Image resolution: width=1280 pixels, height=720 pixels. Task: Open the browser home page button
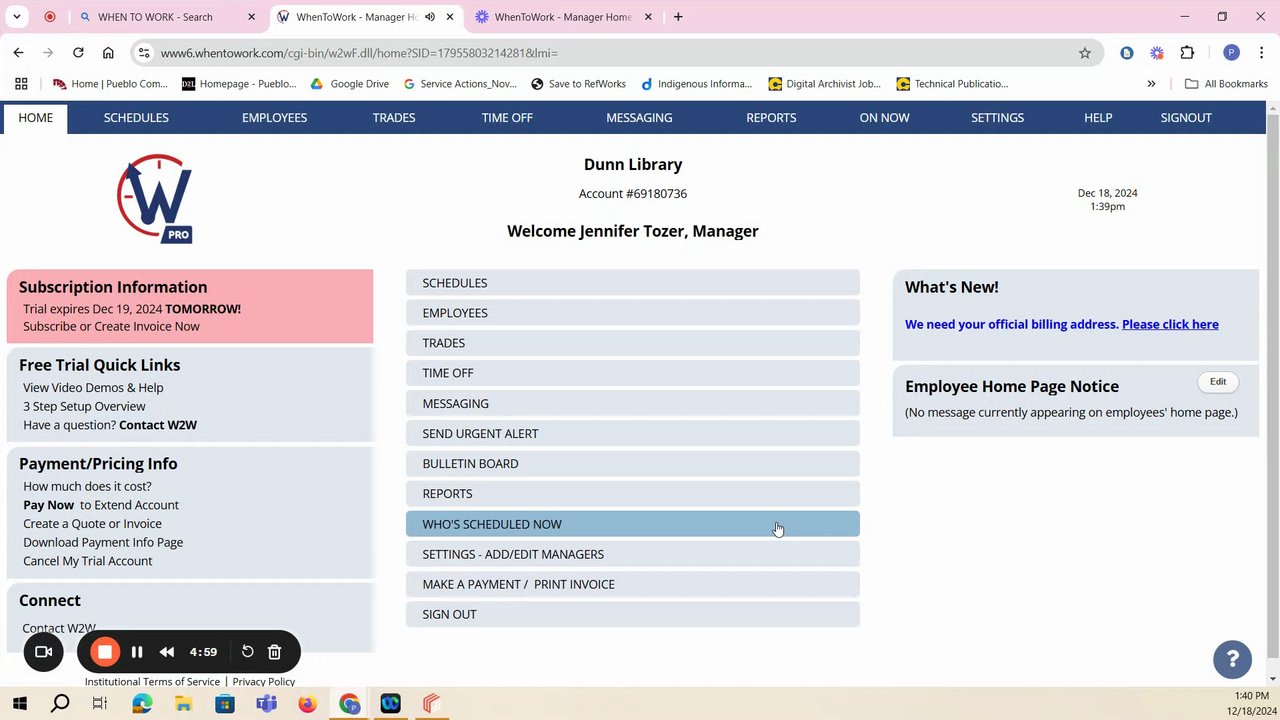[108, 53]
